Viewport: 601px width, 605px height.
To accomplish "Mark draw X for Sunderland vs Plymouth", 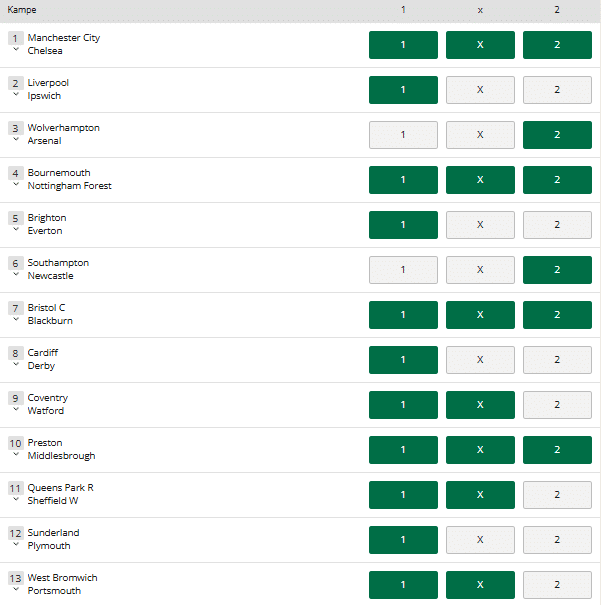I will click(480, 540).
